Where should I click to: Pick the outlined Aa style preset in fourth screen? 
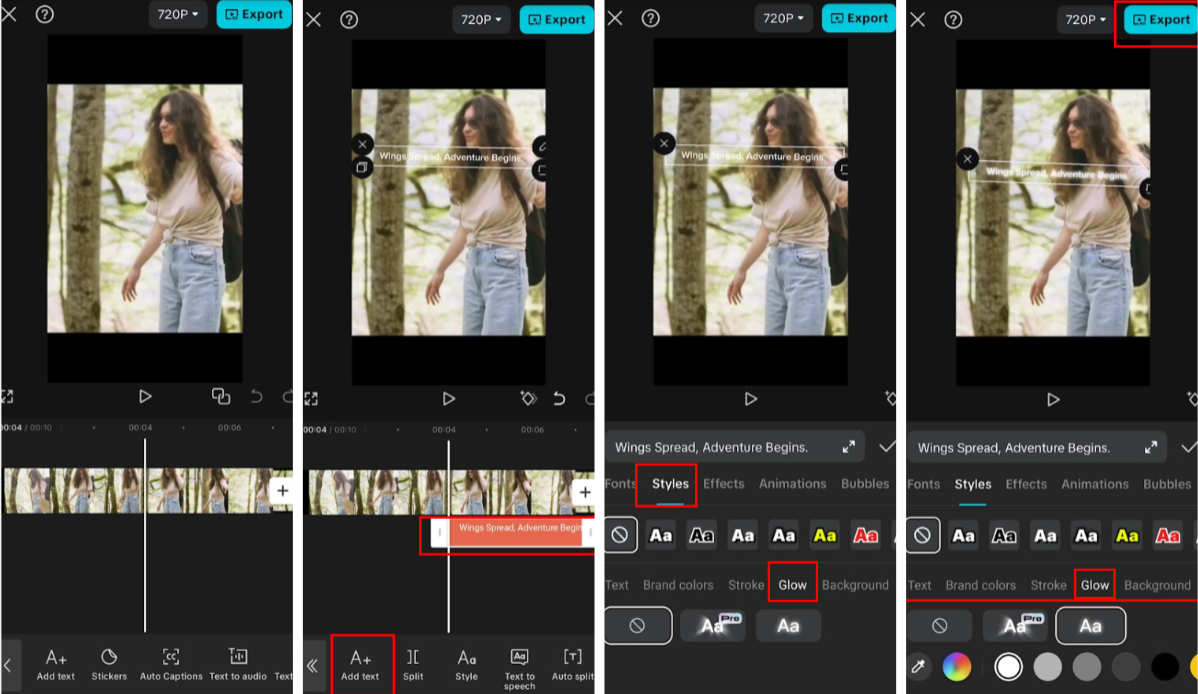tap(1004, 536)
